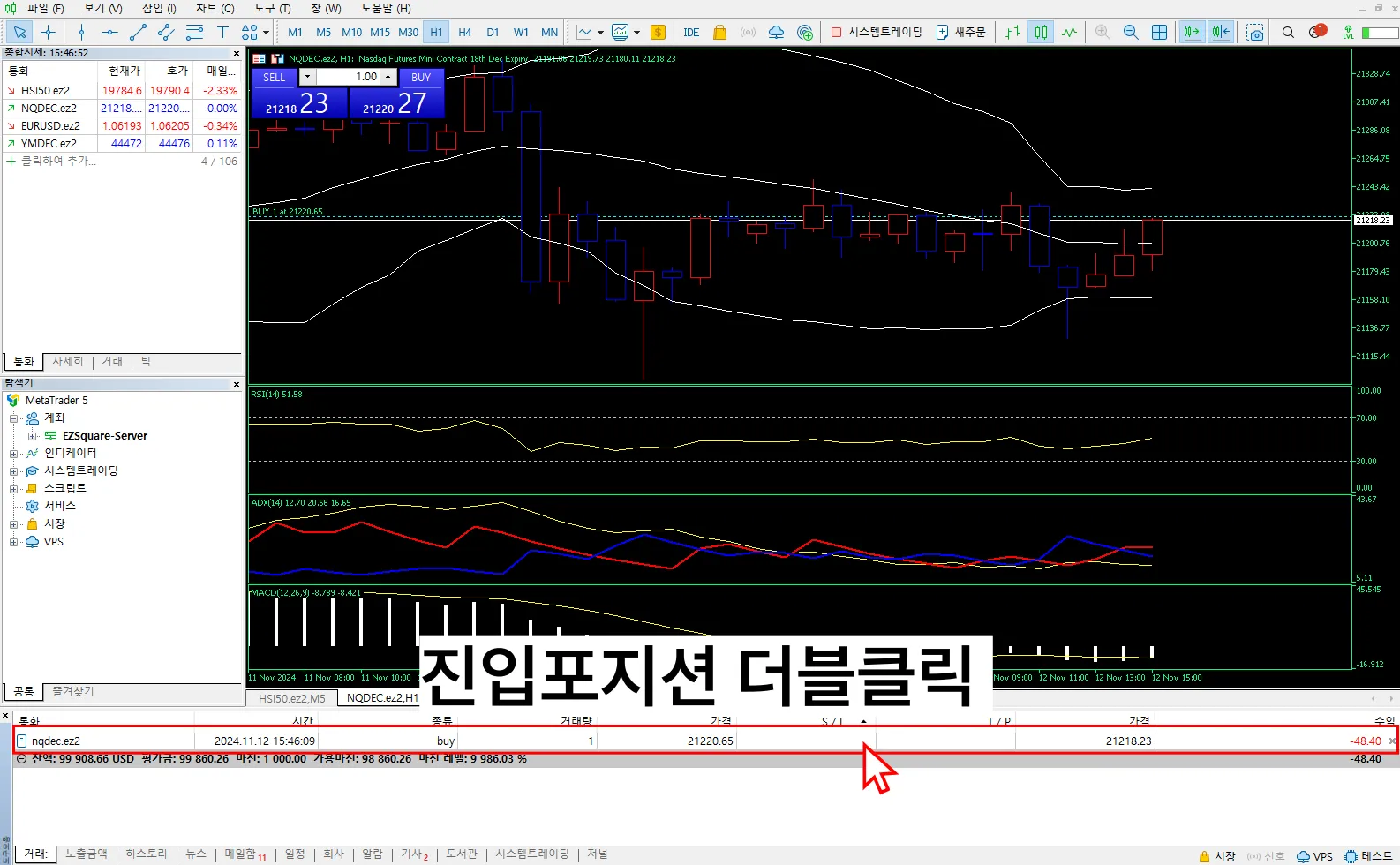Expand the 시스템트레이딩 navigator node
Screen dimensions: 1400x865
pos(13,471)
